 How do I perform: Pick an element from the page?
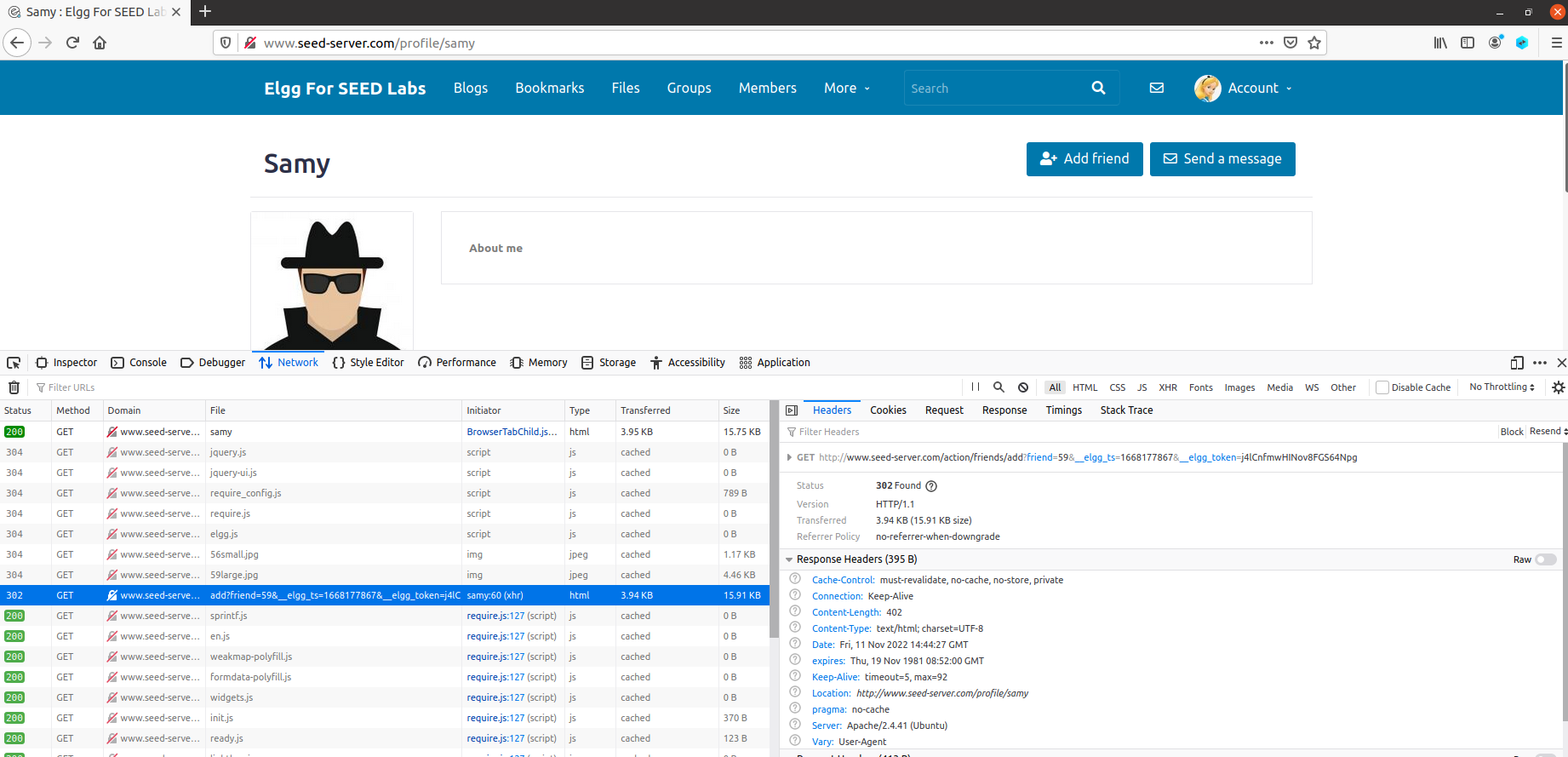click(x=14, y=363)
